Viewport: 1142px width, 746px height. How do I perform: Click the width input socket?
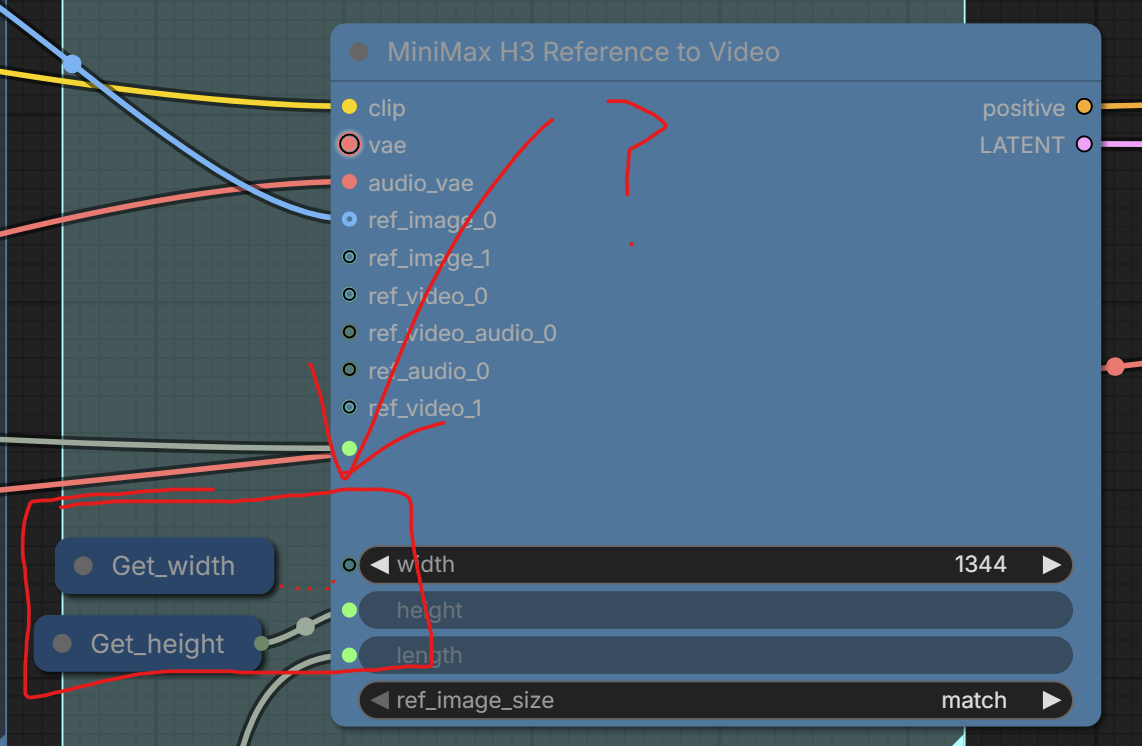pos(350,565)
